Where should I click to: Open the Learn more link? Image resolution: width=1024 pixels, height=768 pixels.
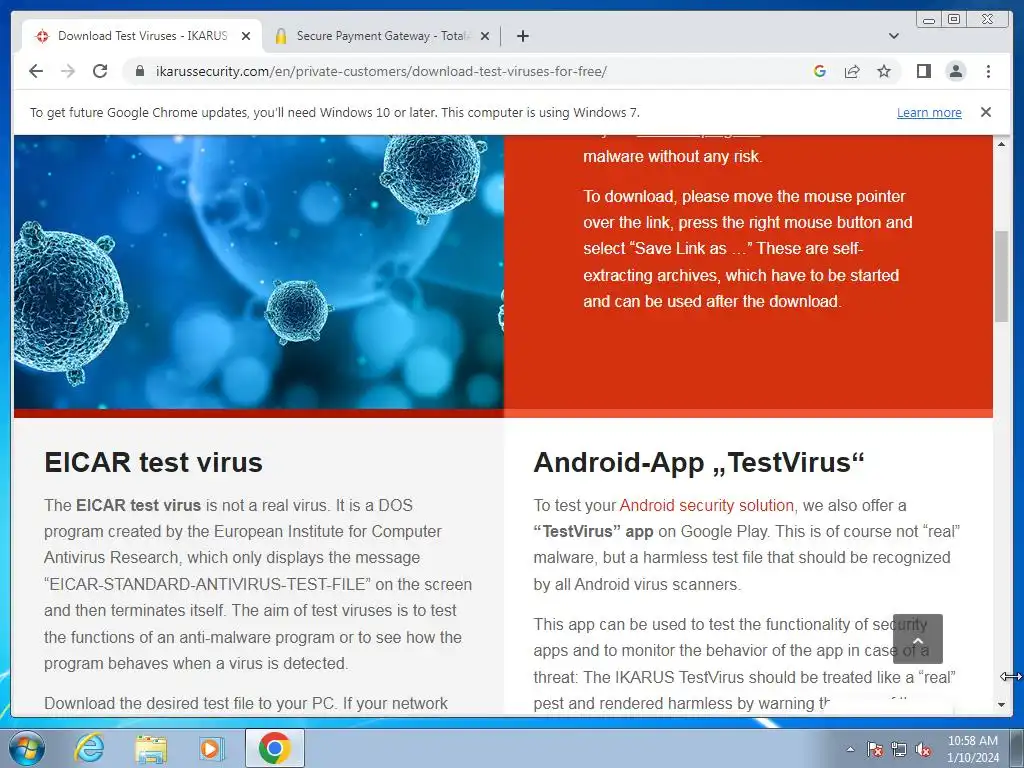coord(929,112)
